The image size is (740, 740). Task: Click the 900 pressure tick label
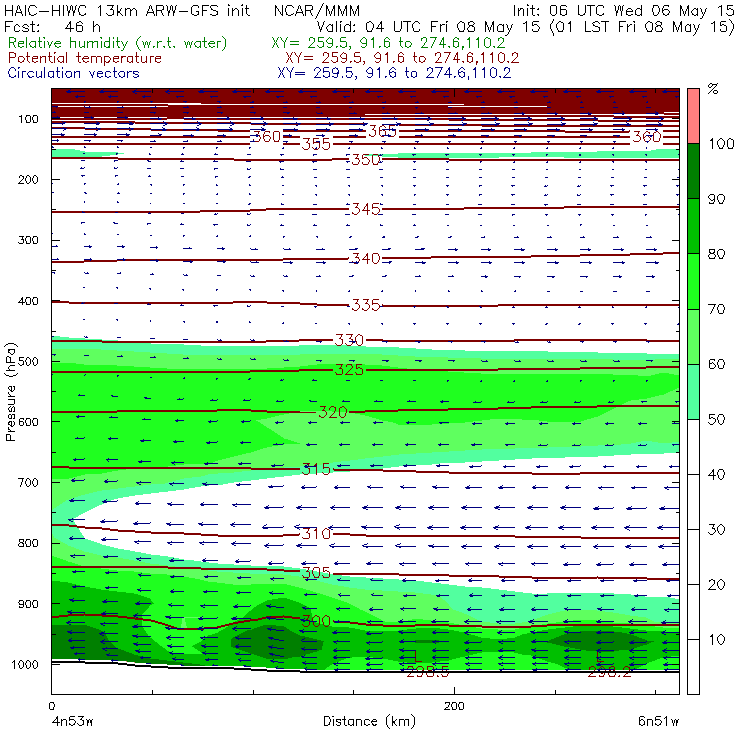[28, 604]
